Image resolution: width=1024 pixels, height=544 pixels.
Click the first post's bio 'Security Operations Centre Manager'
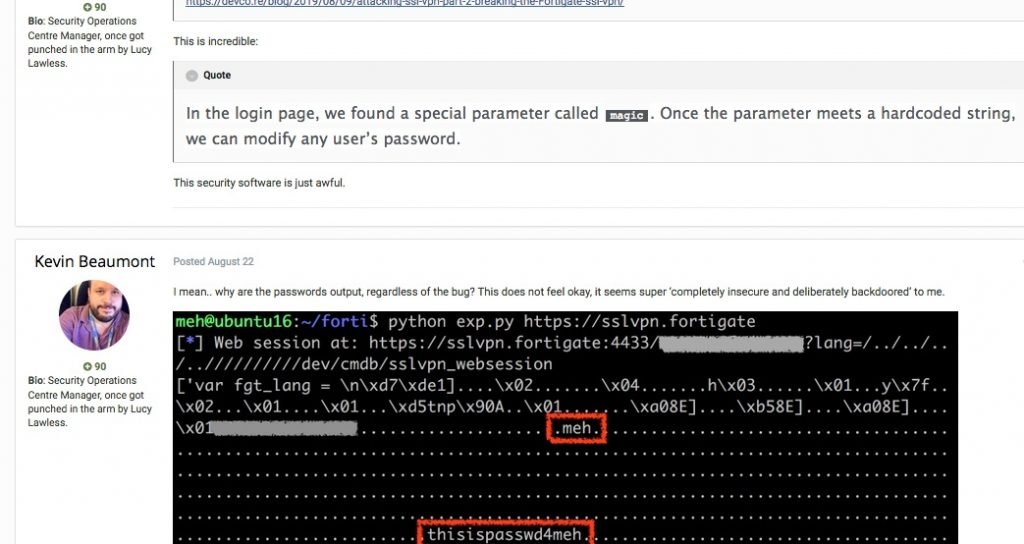pos(90,42)
